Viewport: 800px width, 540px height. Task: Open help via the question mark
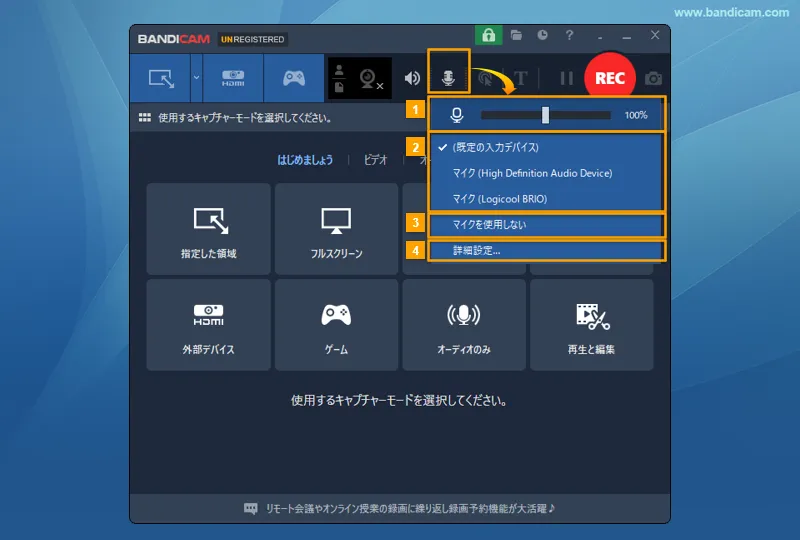(569, 35)
